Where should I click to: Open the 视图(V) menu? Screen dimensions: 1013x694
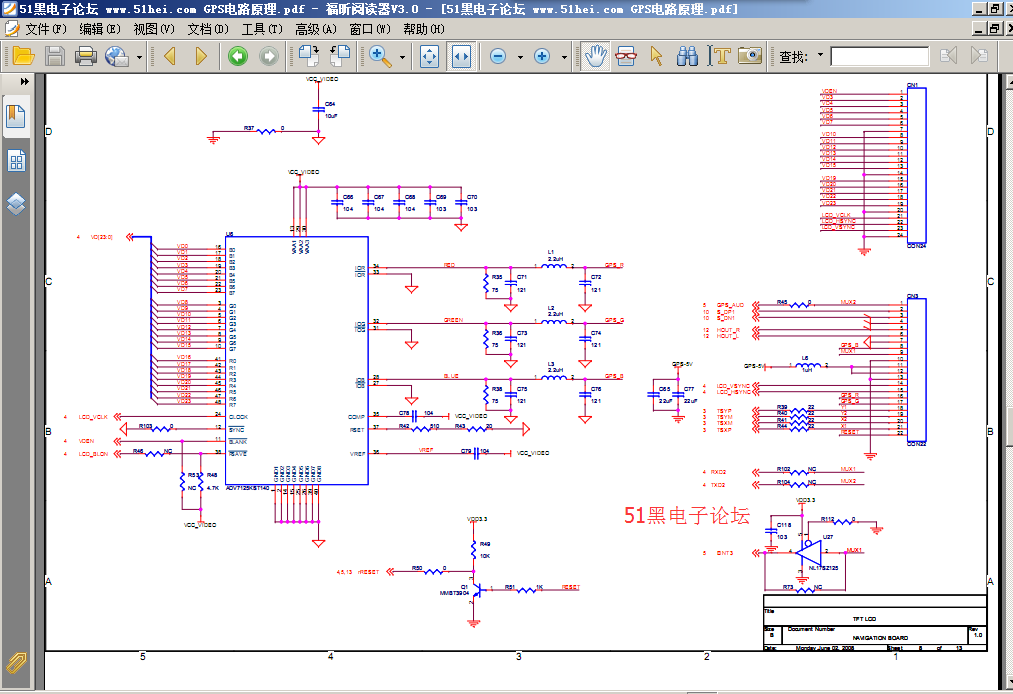click(154, 29)
